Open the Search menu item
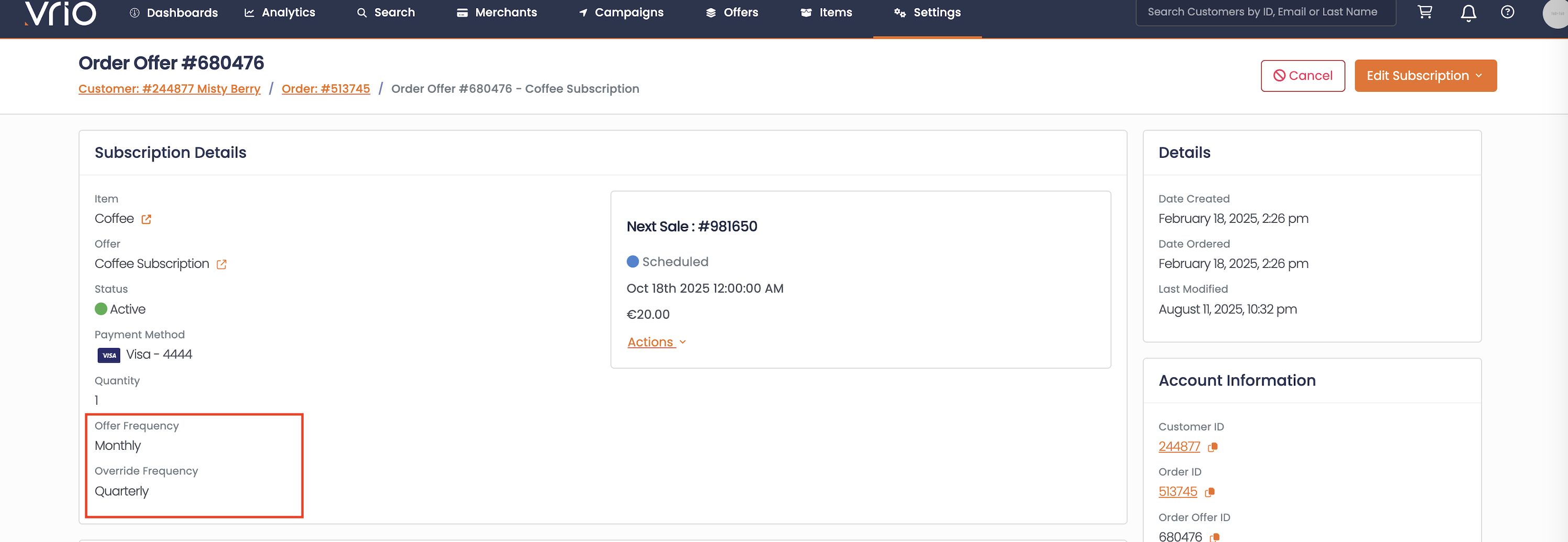The image size is (1568, 542). point(386,13)
